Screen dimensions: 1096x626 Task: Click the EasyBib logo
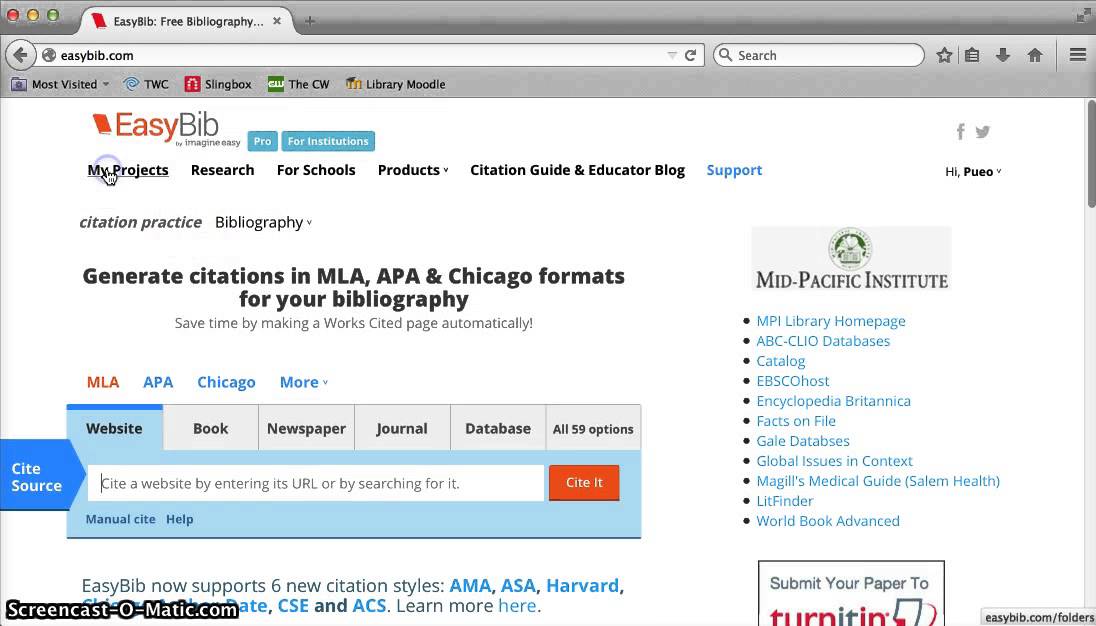point(166,129)
